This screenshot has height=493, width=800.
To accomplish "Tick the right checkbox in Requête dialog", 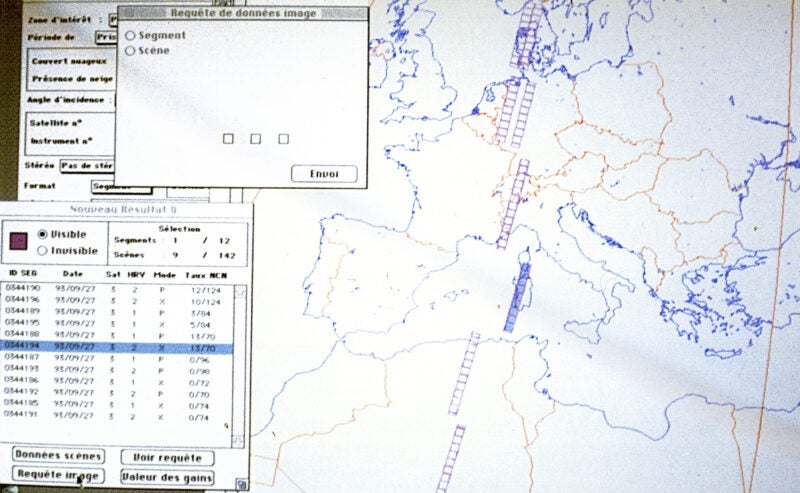I will pyautogui.click(x=284, y=139).
